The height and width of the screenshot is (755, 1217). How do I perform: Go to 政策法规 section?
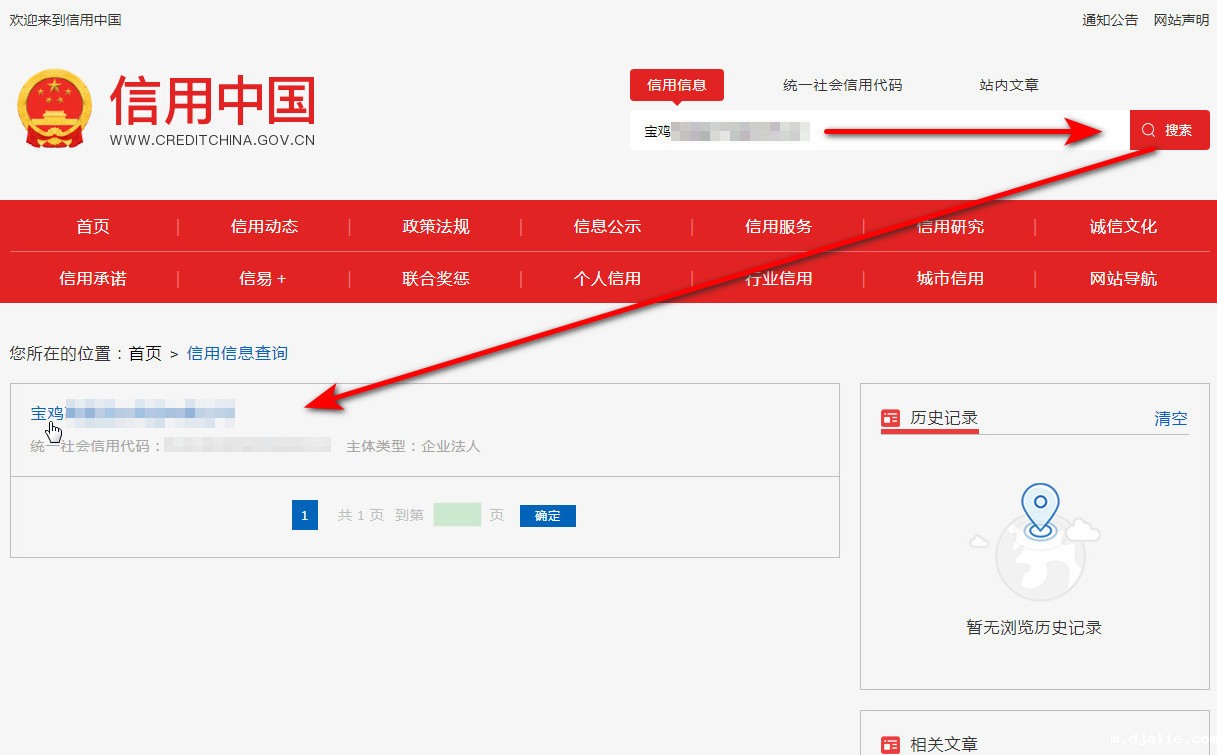click(x=436, y=227)
